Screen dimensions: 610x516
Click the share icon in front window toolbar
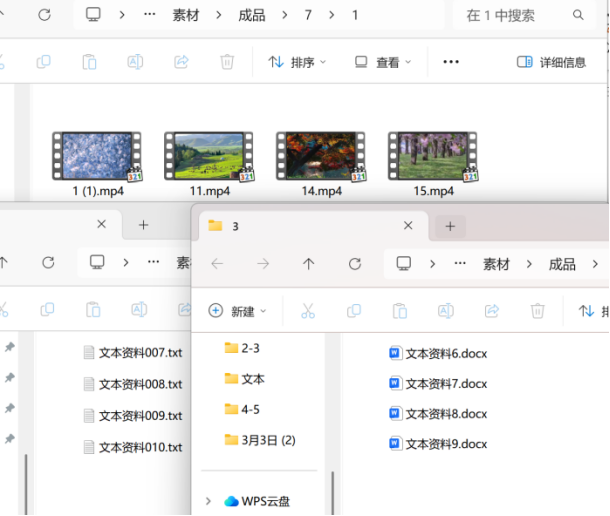[x=492, y=311]
